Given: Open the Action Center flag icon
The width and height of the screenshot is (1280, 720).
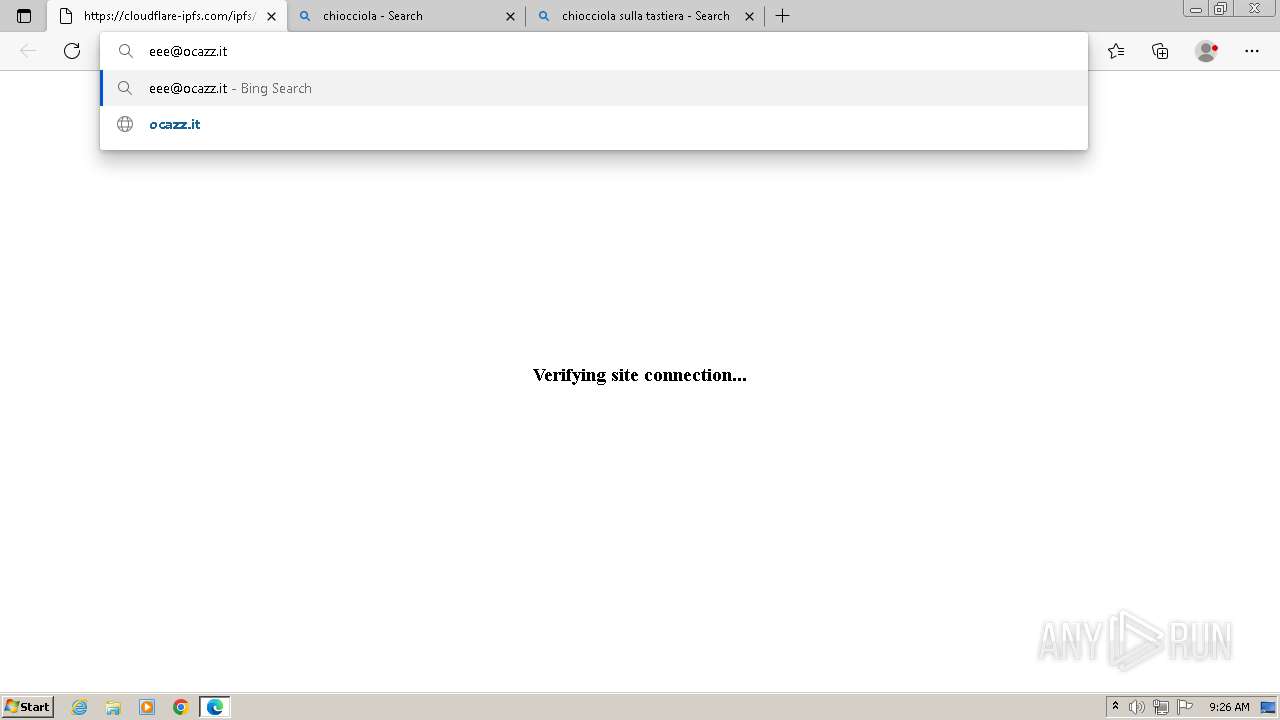Looking at the screenshot, I should [x=1185, y=707].
